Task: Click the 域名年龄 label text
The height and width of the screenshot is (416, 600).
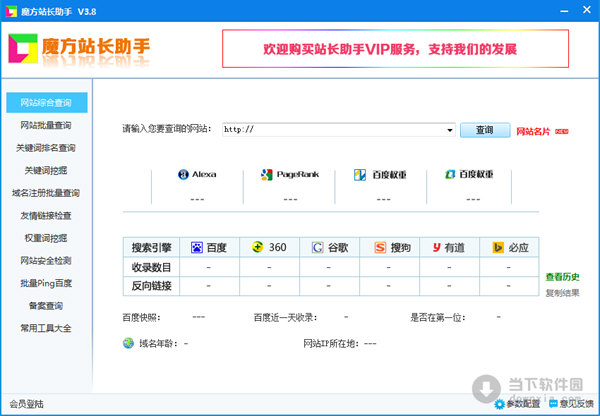Action: [158, 343]
